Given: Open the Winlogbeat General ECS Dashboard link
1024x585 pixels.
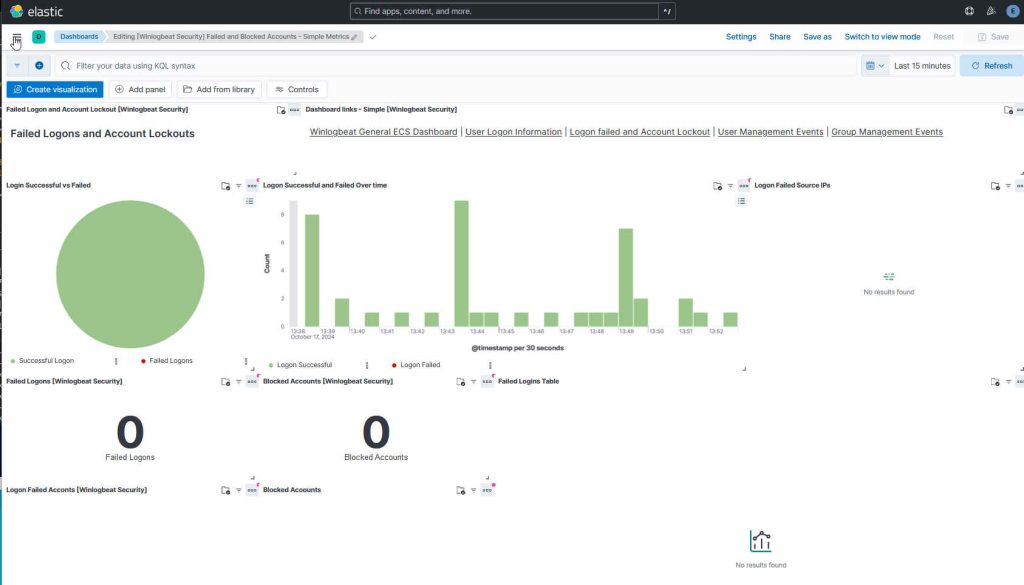Looking at the screenshot, I should [384, 131].
